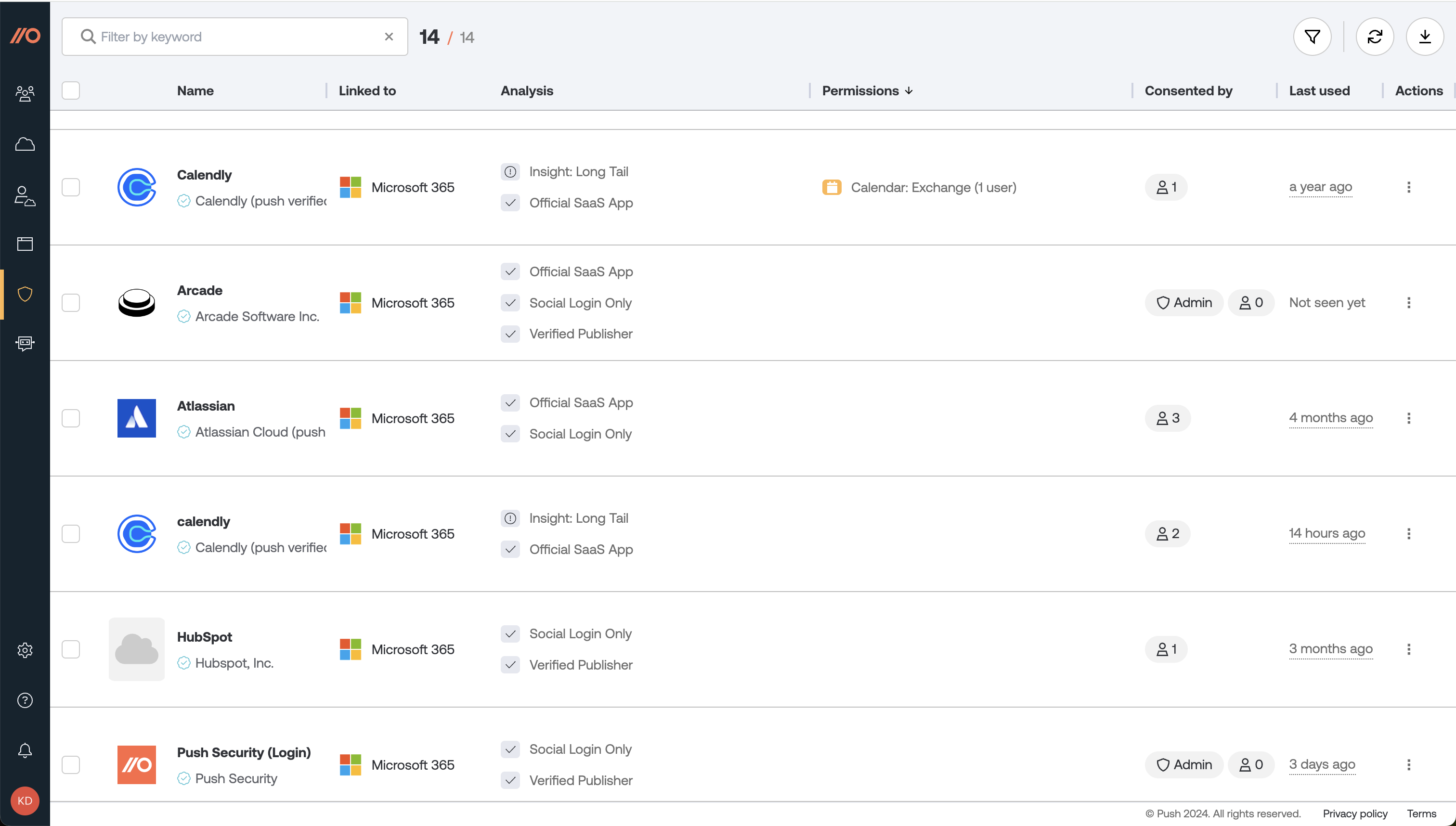Open the Push Security logo home
The width and height of the screenshot is (1456, 826).
[x=25, y=36]
